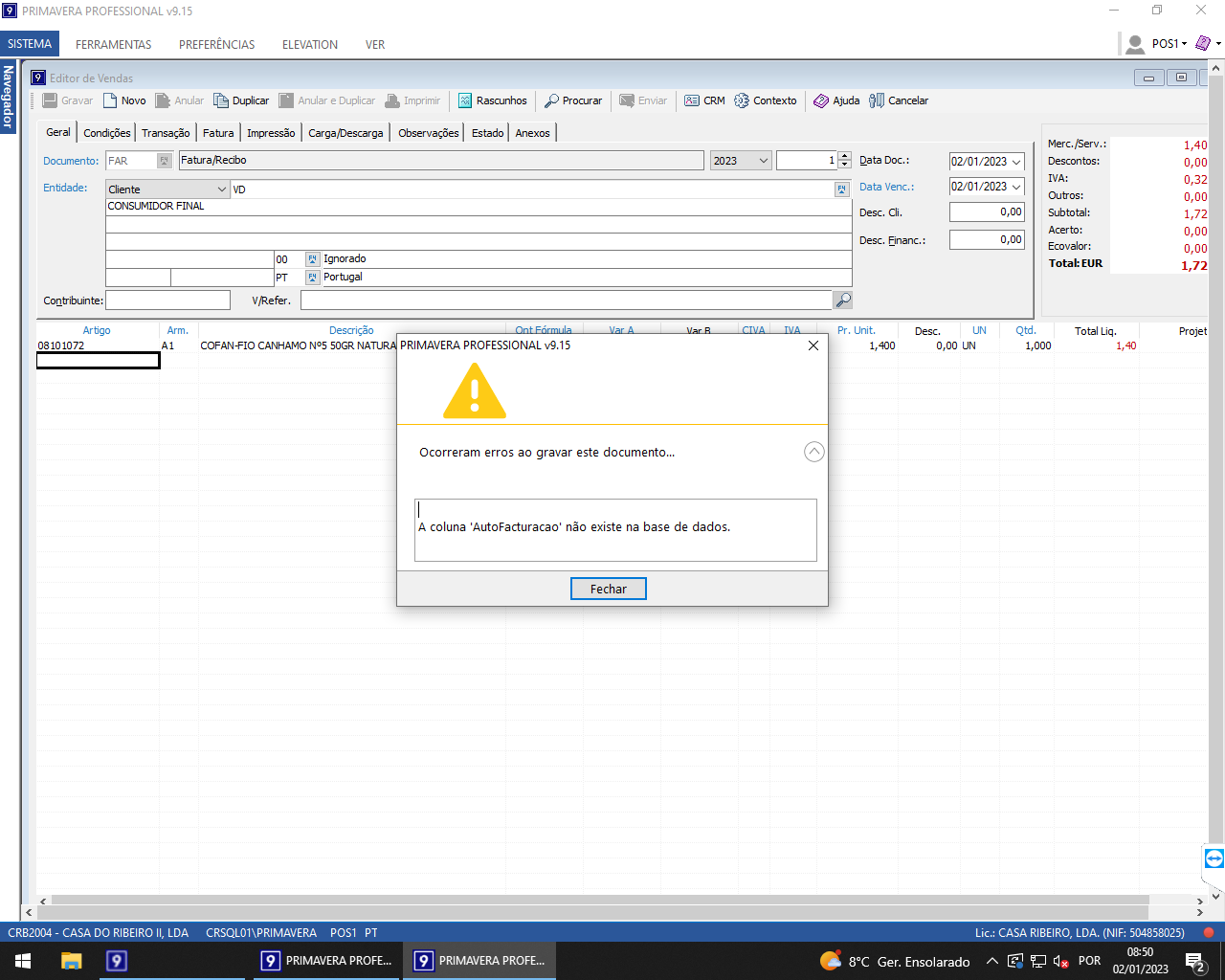Open Contexto from the toolbar
Image resolution: width=1225 pixels, height=980 pixels.
click(x=742, y=100)
